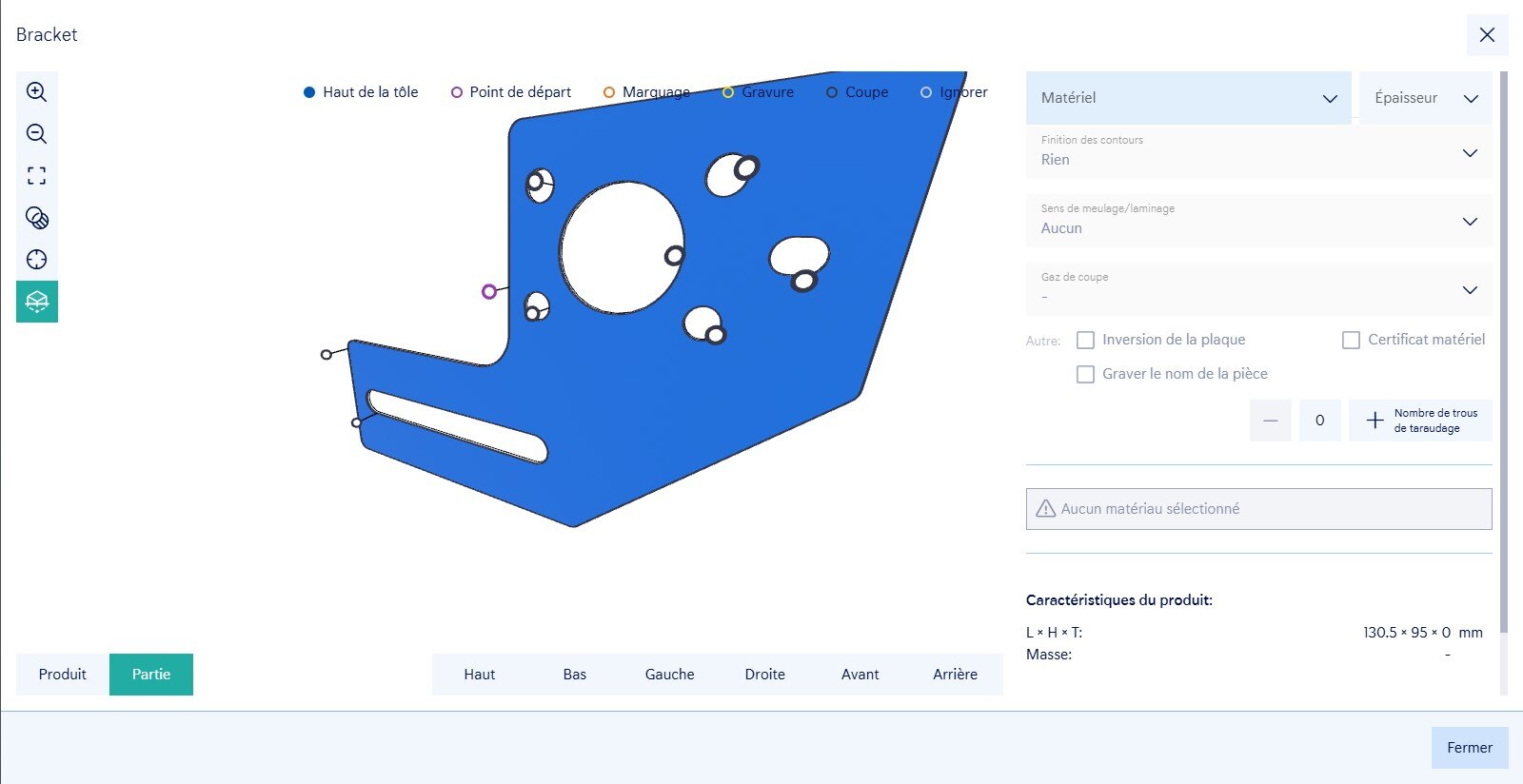Click the crosshair target icon
This screenshot has height=784, width=1523.
tap(36, 260)
